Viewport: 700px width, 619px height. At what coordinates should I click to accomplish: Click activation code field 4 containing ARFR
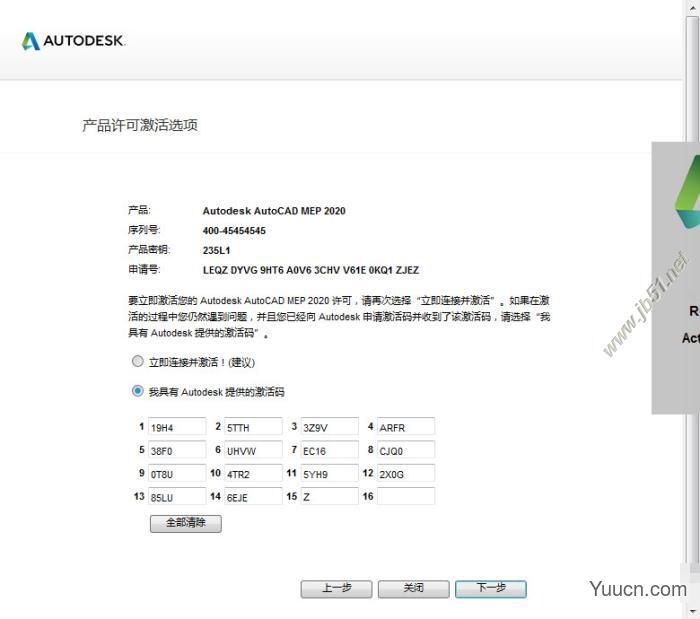point(406,426)
